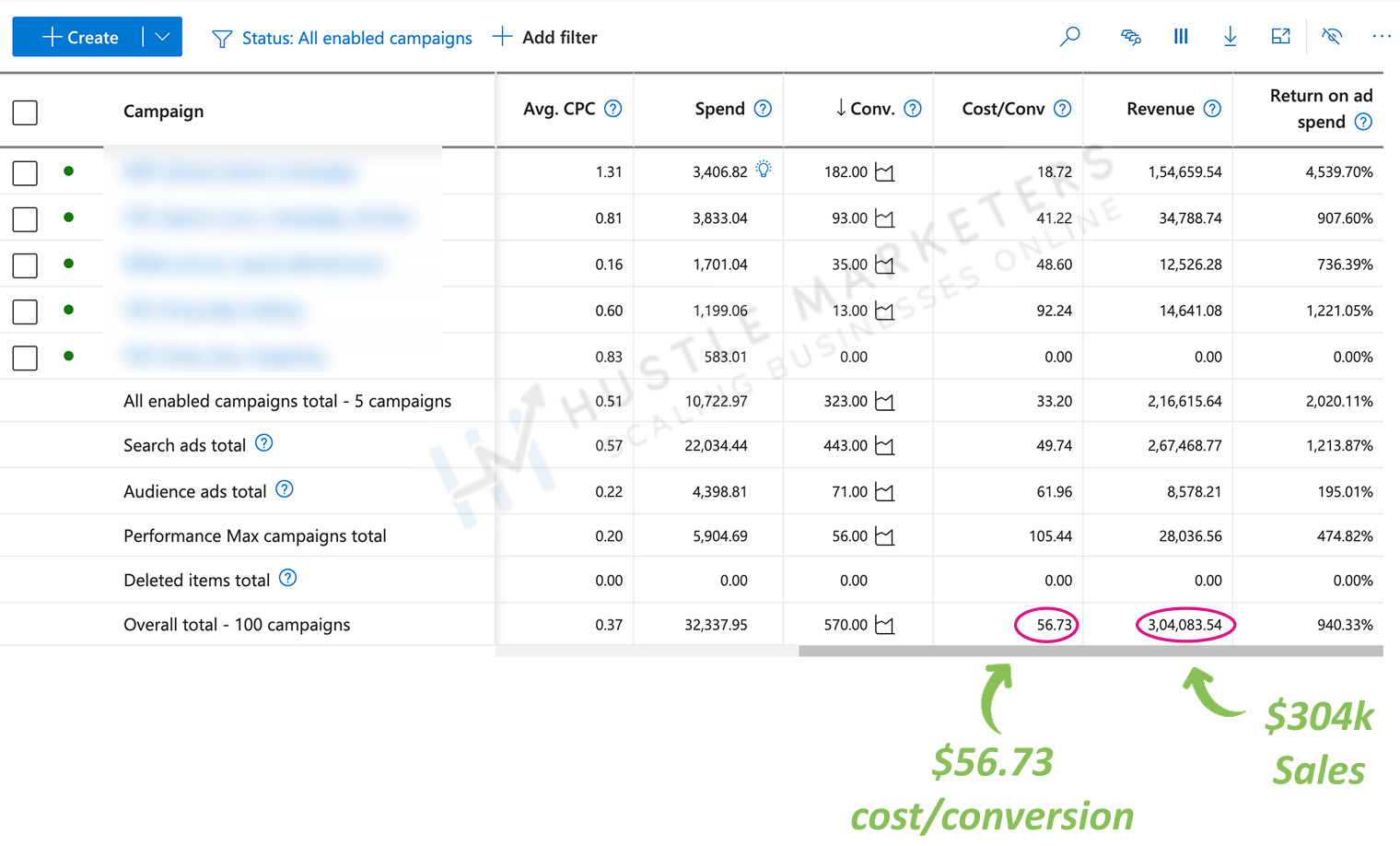Click help icon beside Audience ads total
The image size is (1400, 846).
coord(285,489)
